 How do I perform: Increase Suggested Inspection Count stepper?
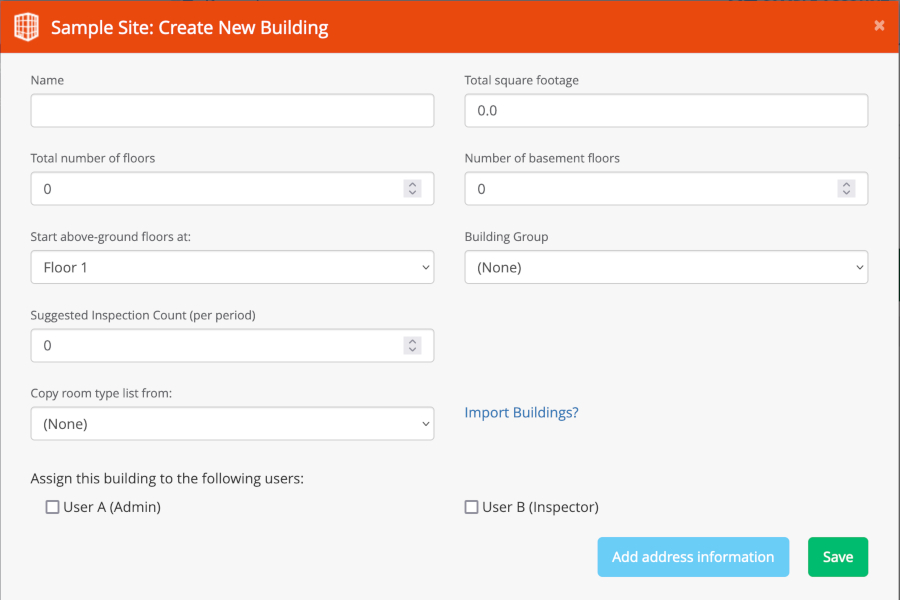click(412, 341)
